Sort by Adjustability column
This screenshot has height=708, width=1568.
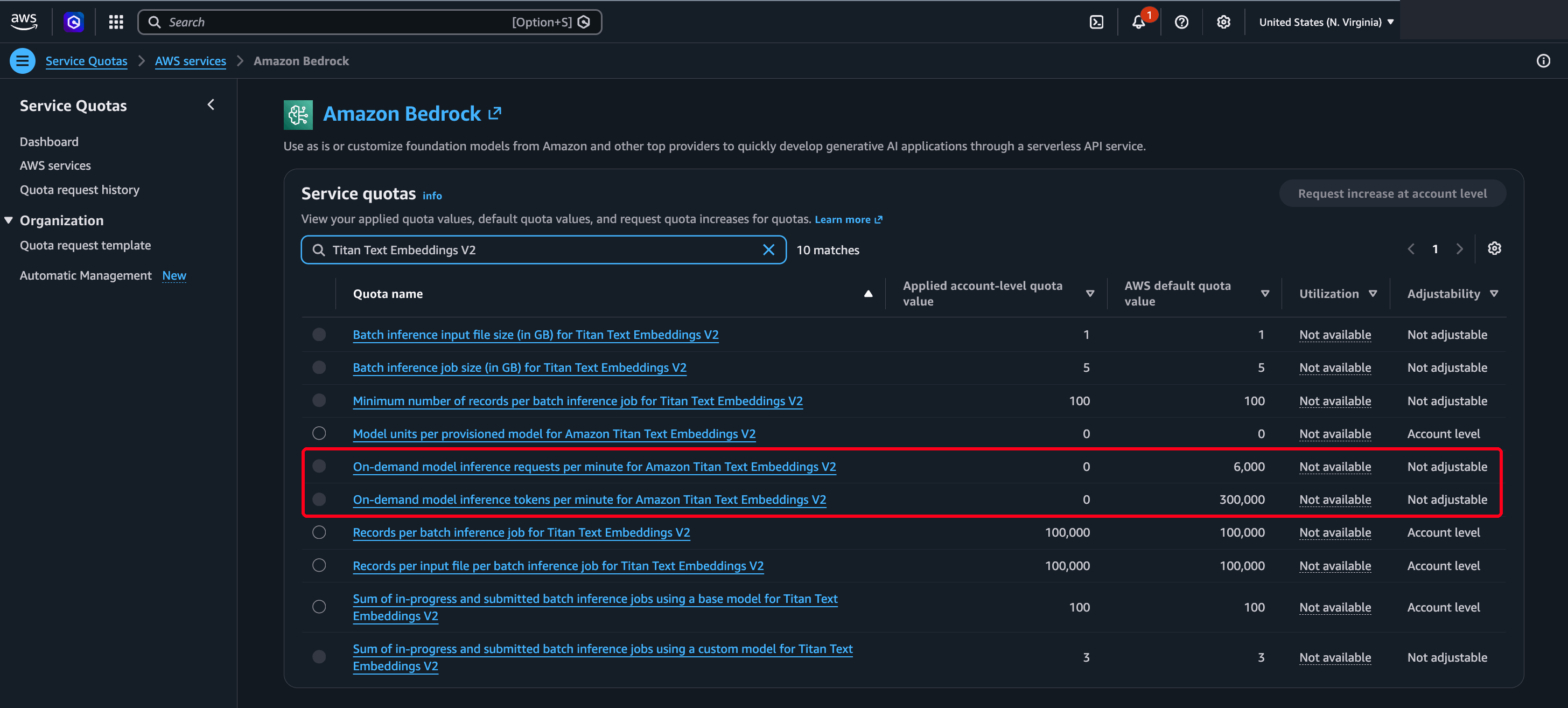pos(1494,294)
